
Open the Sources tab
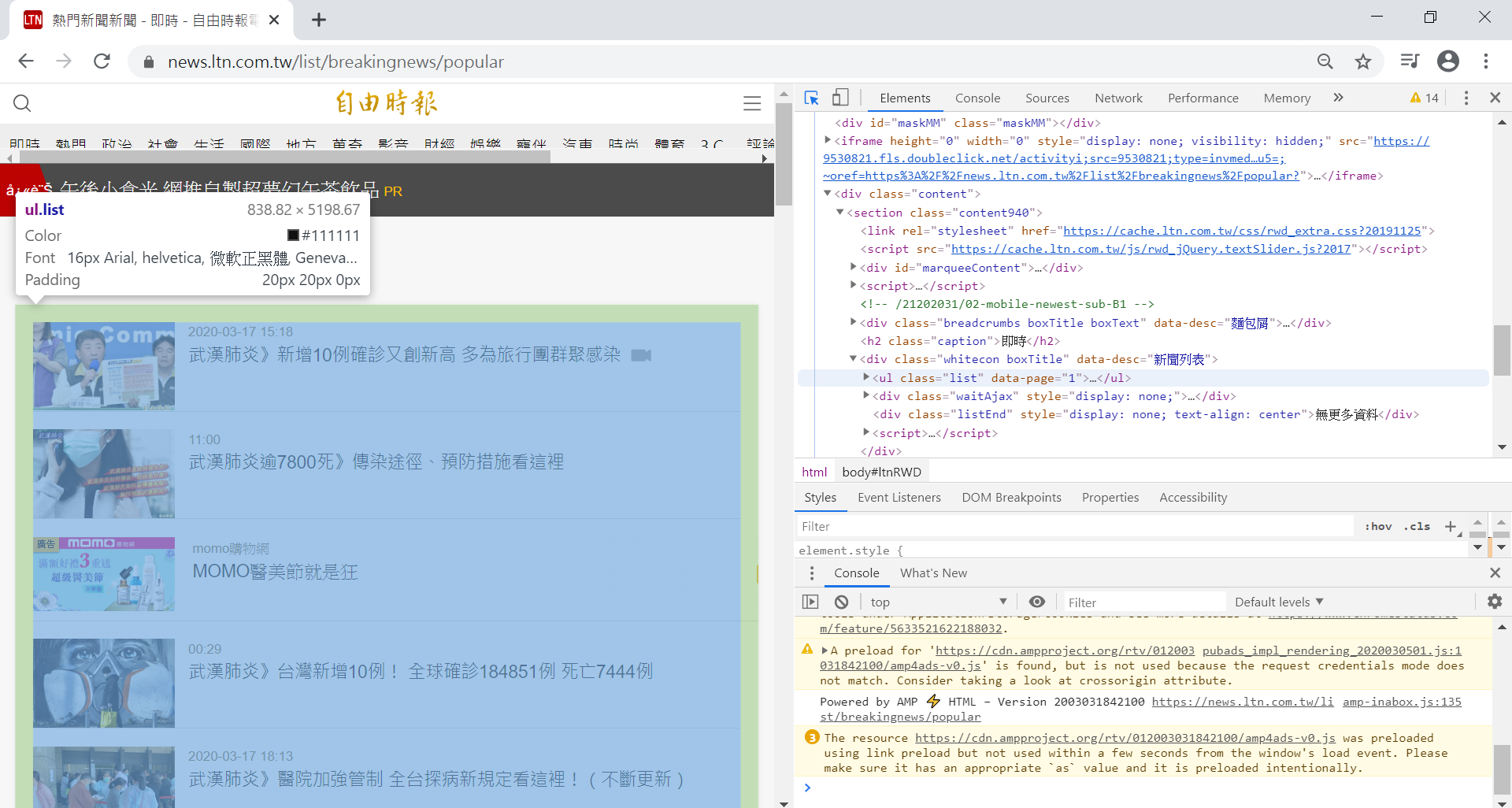(1047, 98)
